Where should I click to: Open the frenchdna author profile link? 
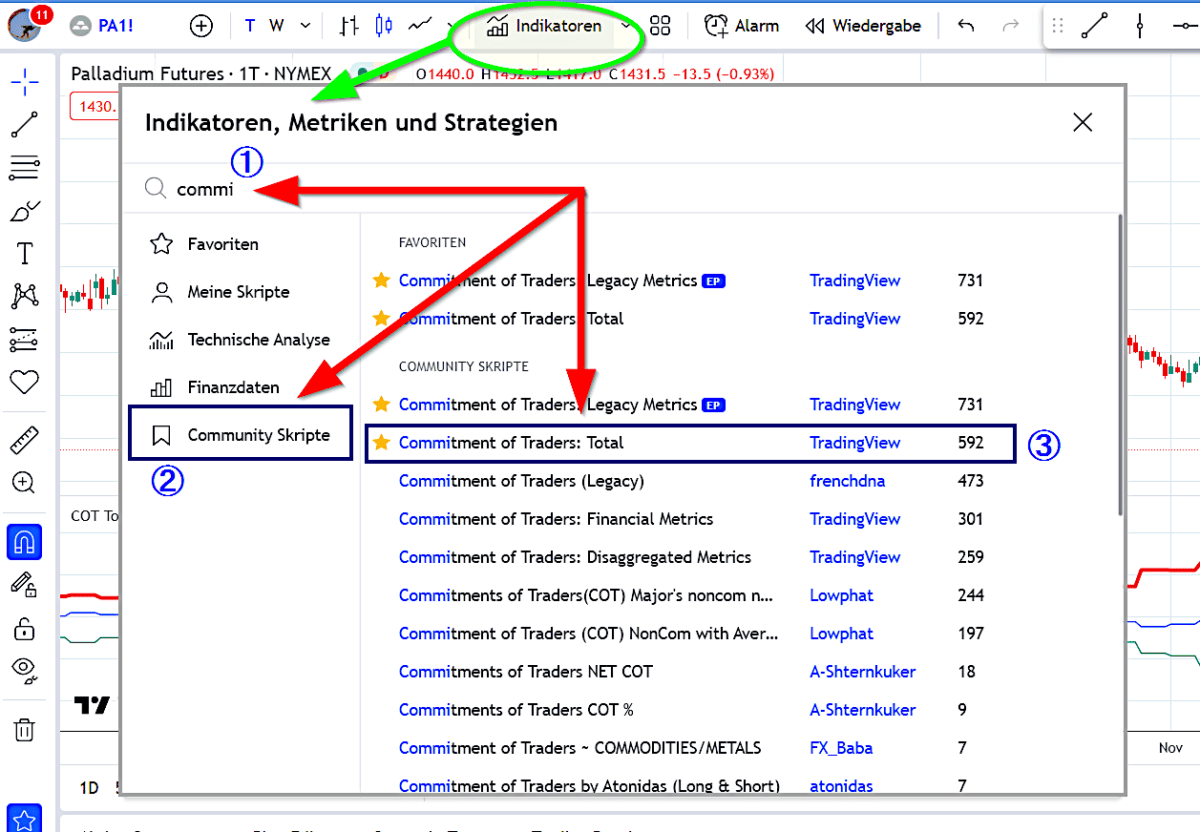click(x=847, y=481)
